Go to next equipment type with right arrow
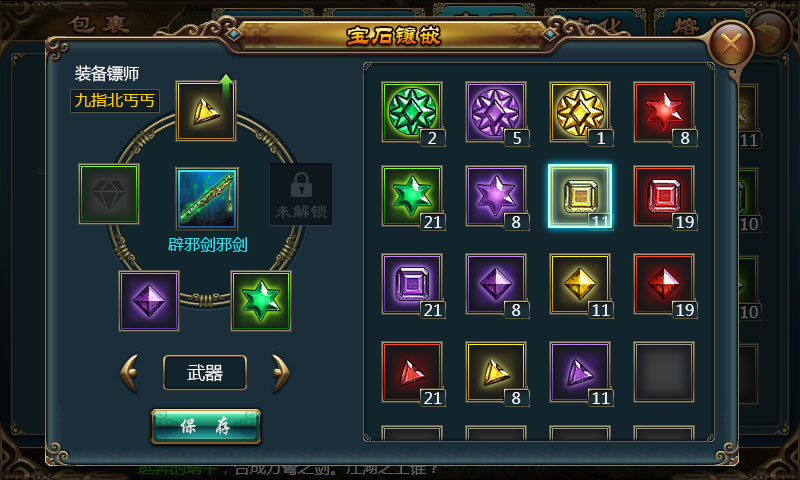 coord(280,373)
